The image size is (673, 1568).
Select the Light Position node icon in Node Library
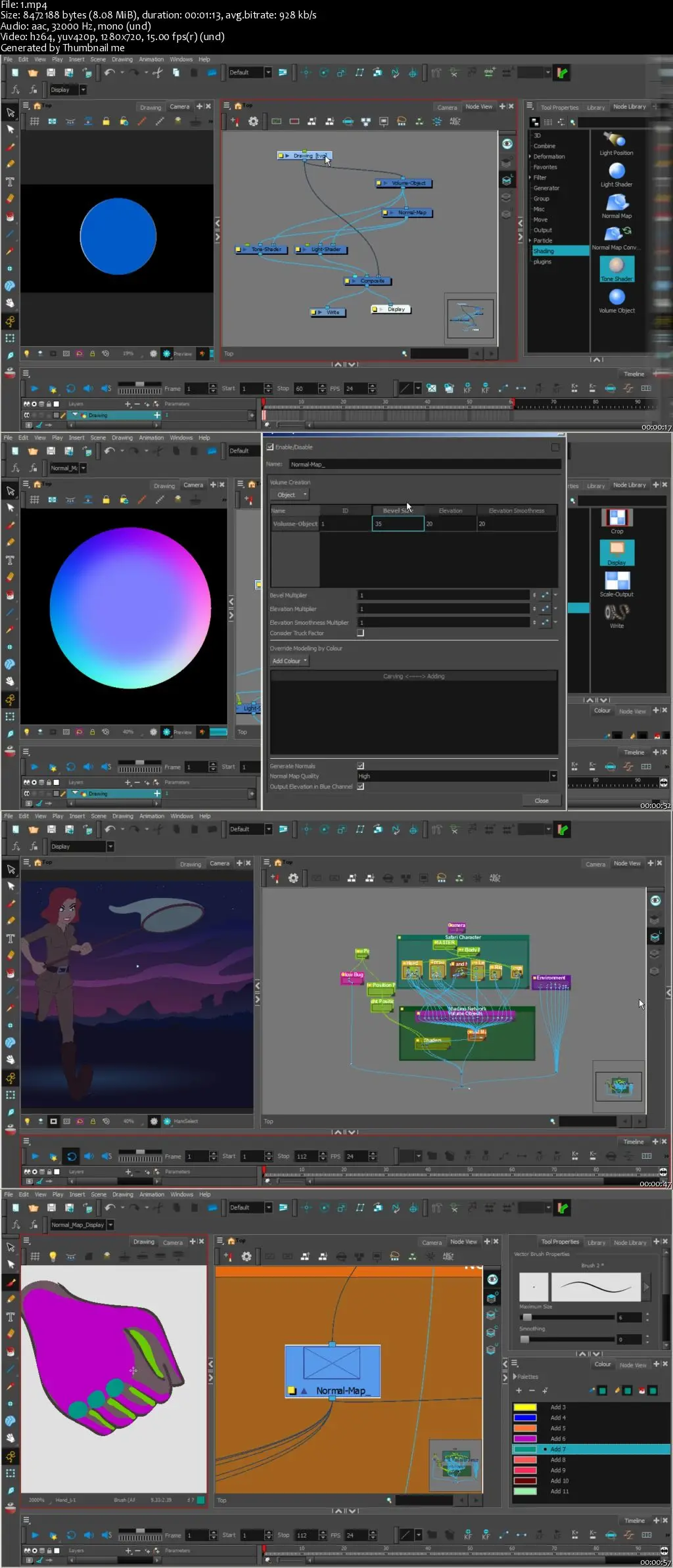click(x=616, y=140)
